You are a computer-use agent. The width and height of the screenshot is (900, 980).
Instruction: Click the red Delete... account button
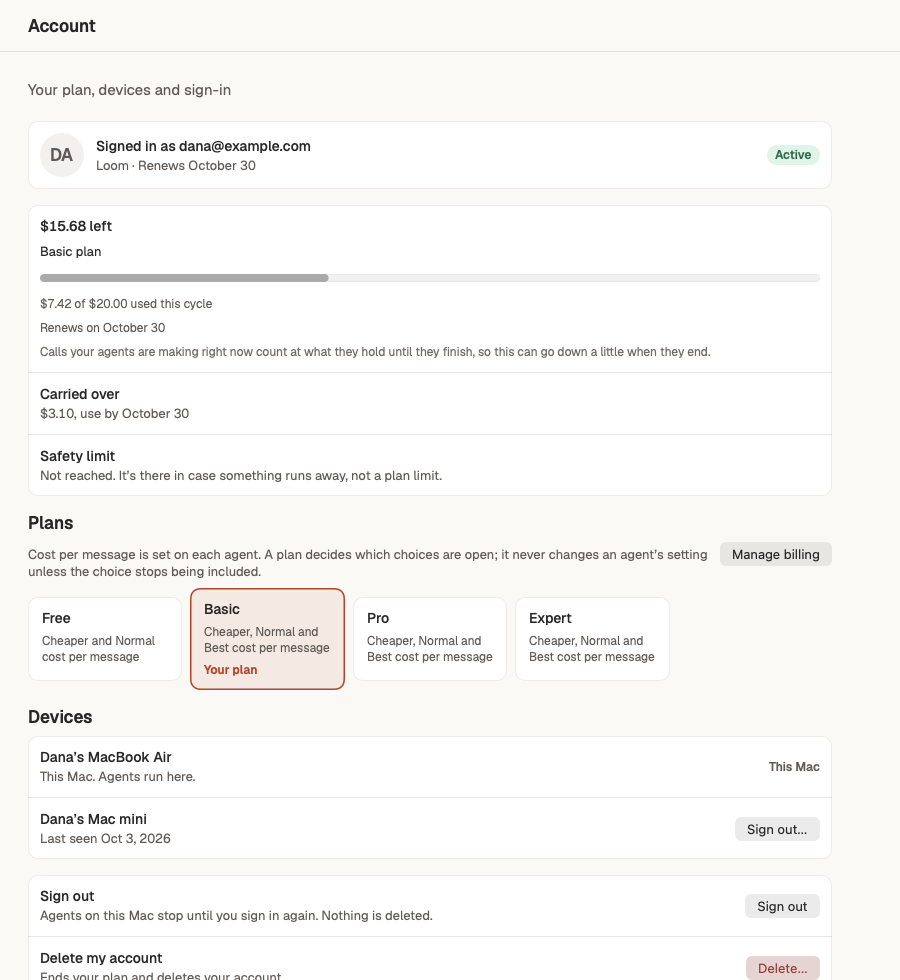tap(782, 968)
